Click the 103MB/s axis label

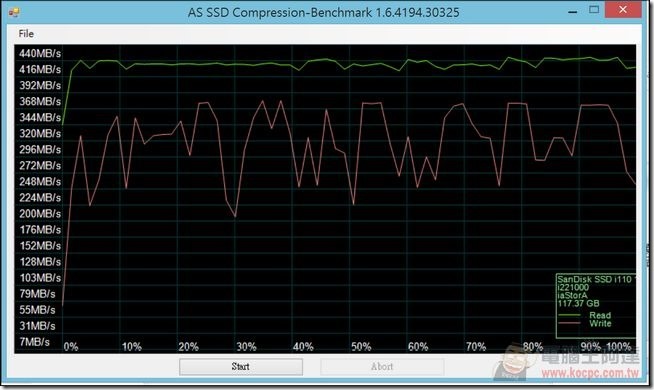tap(40, 278)
